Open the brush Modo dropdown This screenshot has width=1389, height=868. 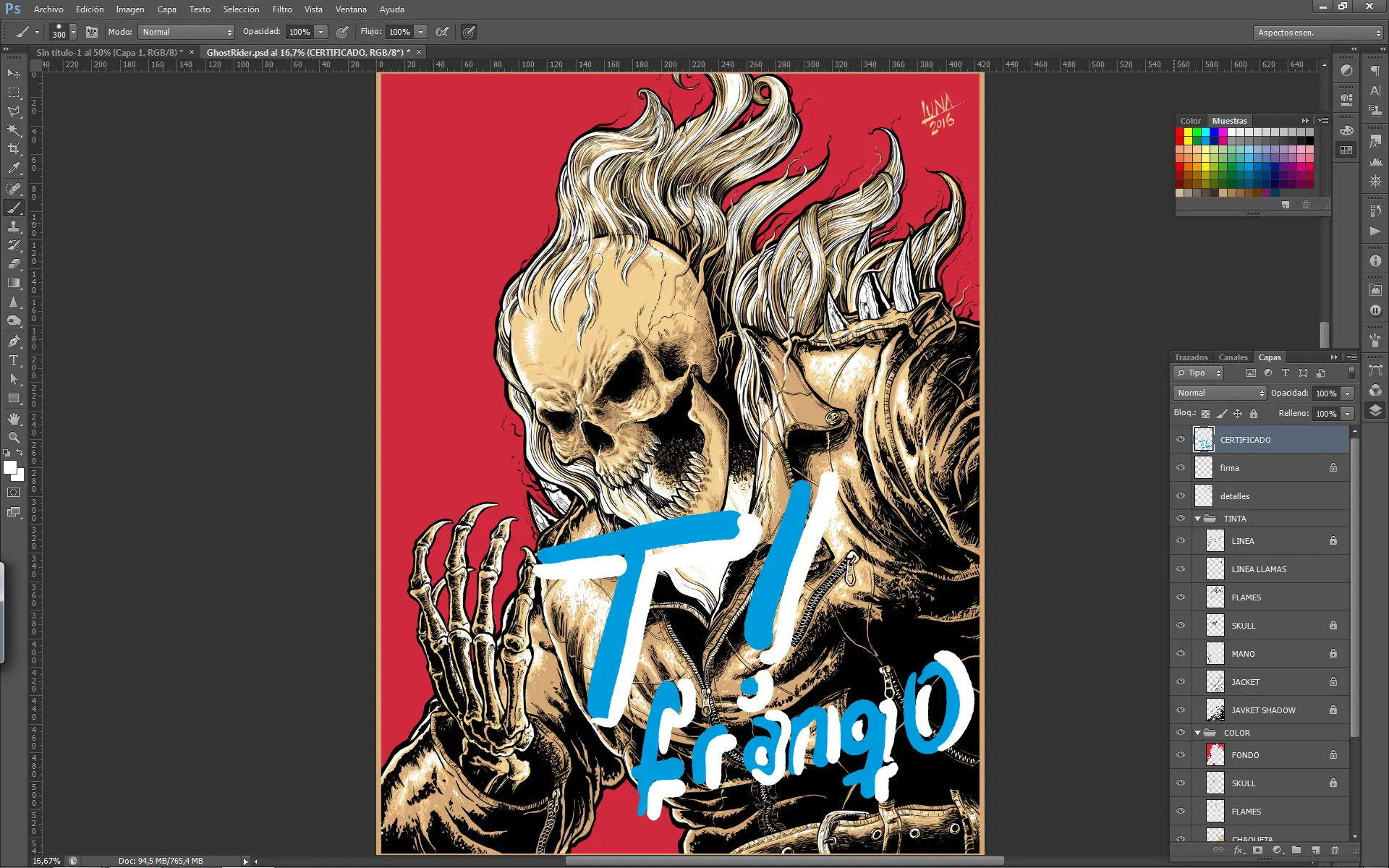click(x=187, y=32)
